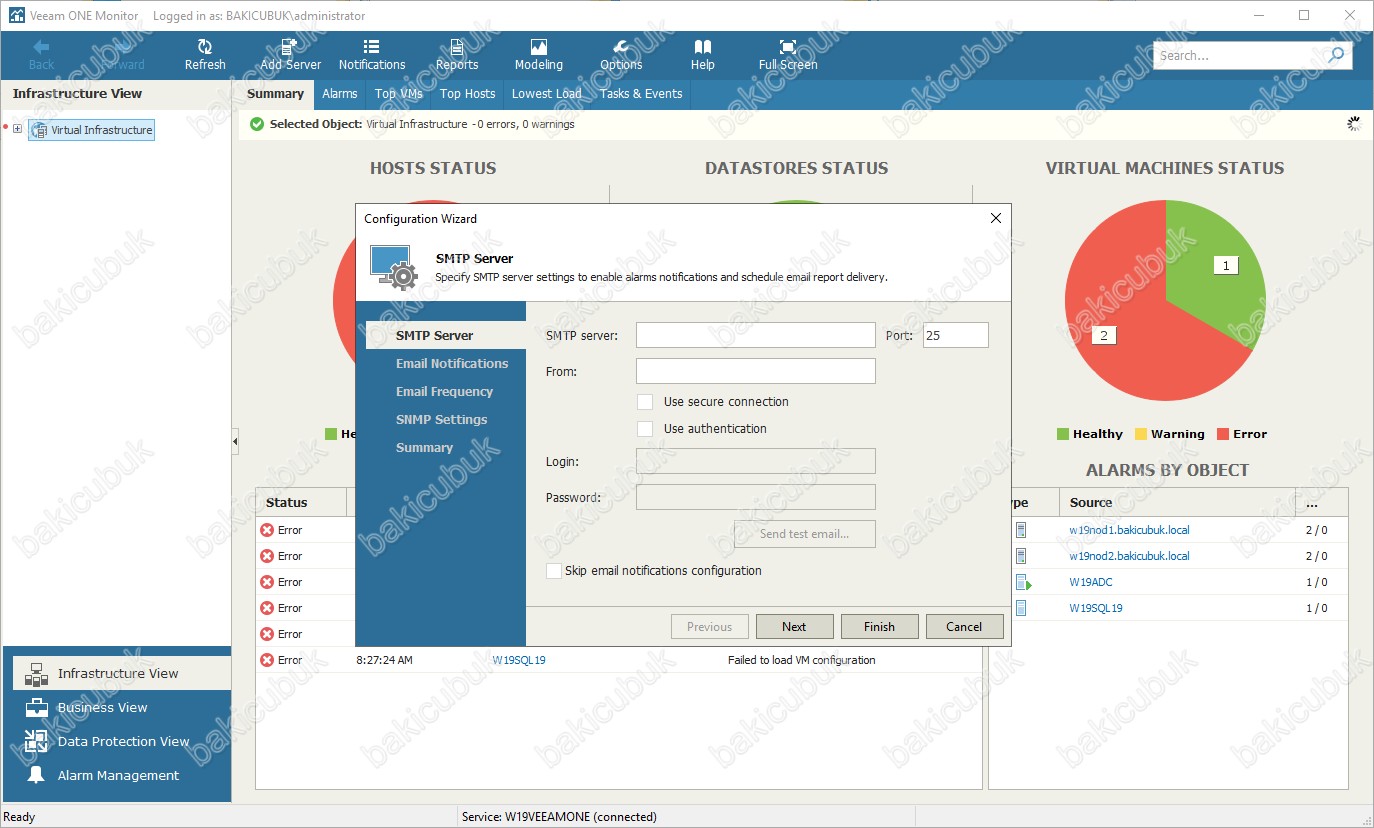Click the VM icon beside W19ADC

(1022, 582)
